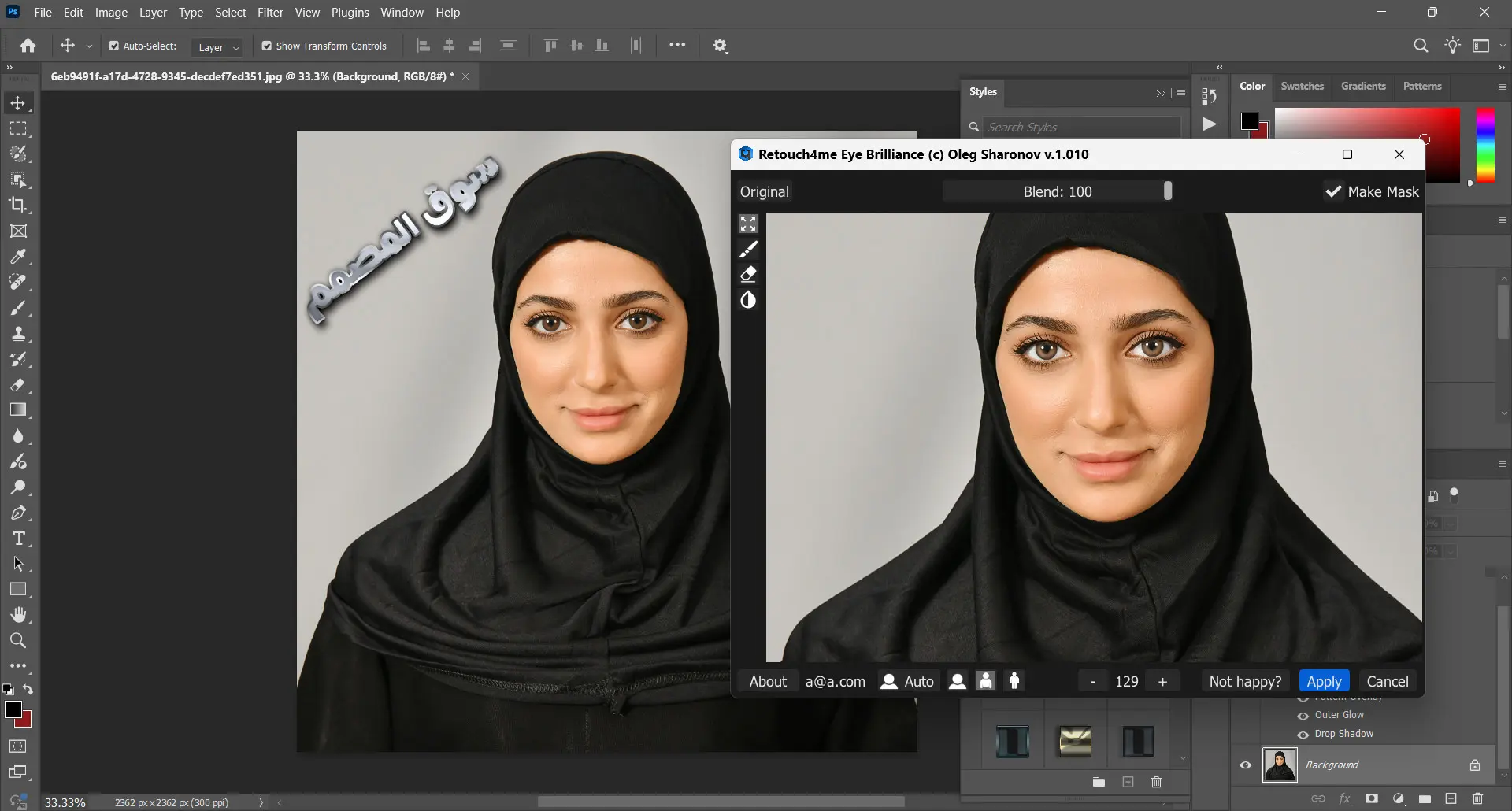Select the Crop tool
This screenshot has height=811, width=1512.
(x=19, y=206)
